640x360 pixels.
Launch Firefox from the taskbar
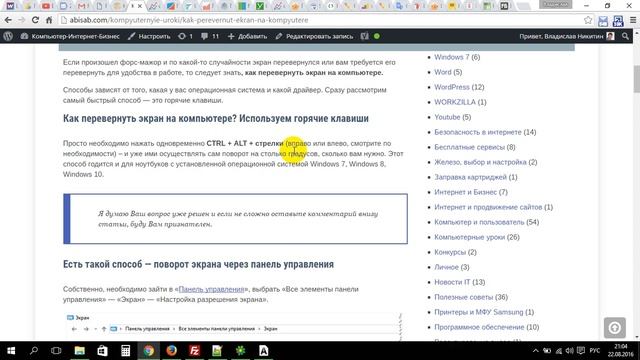pos(171,351)
